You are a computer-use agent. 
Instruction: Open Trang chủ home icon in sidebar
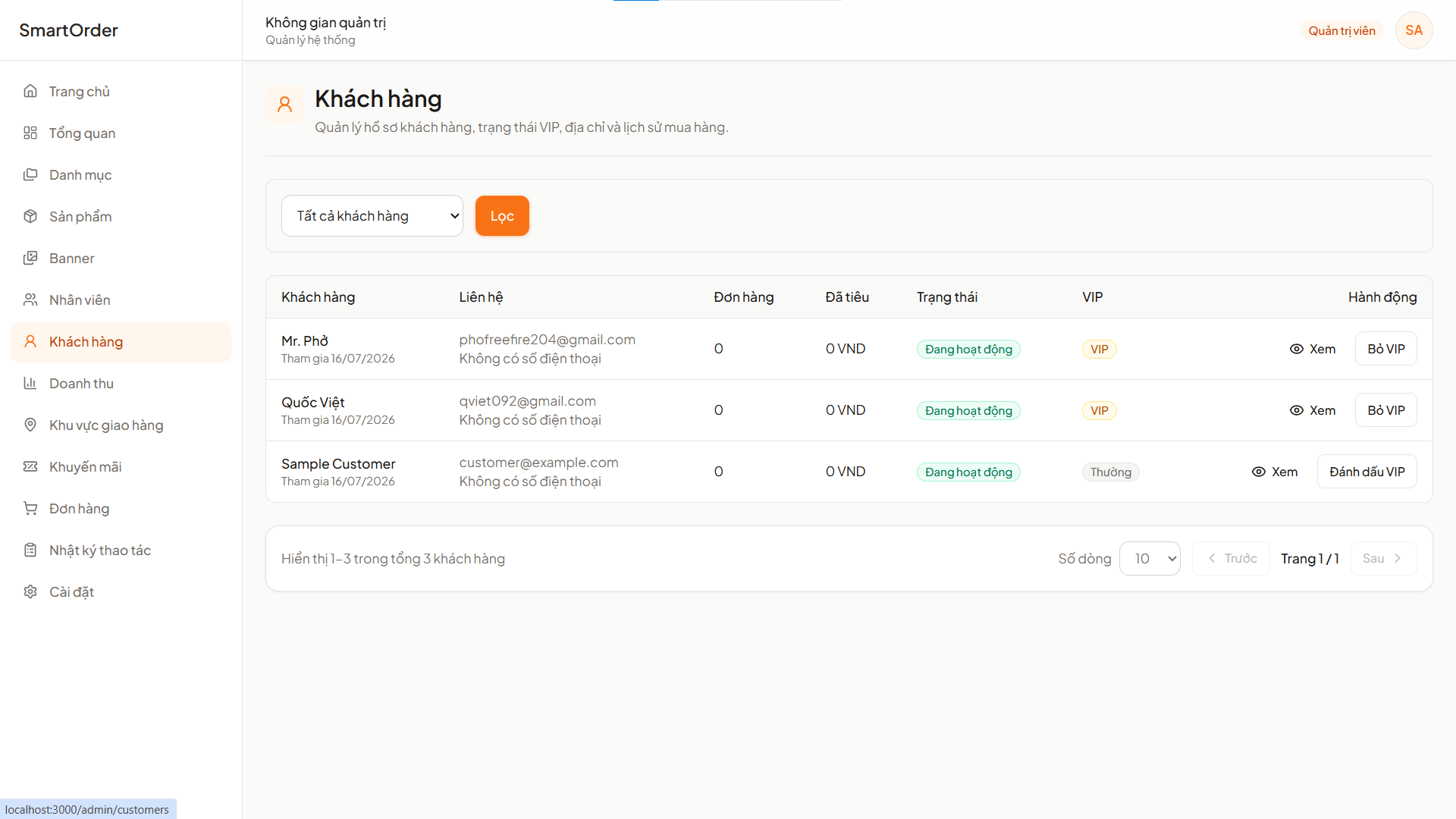click(x=30, y=91)
